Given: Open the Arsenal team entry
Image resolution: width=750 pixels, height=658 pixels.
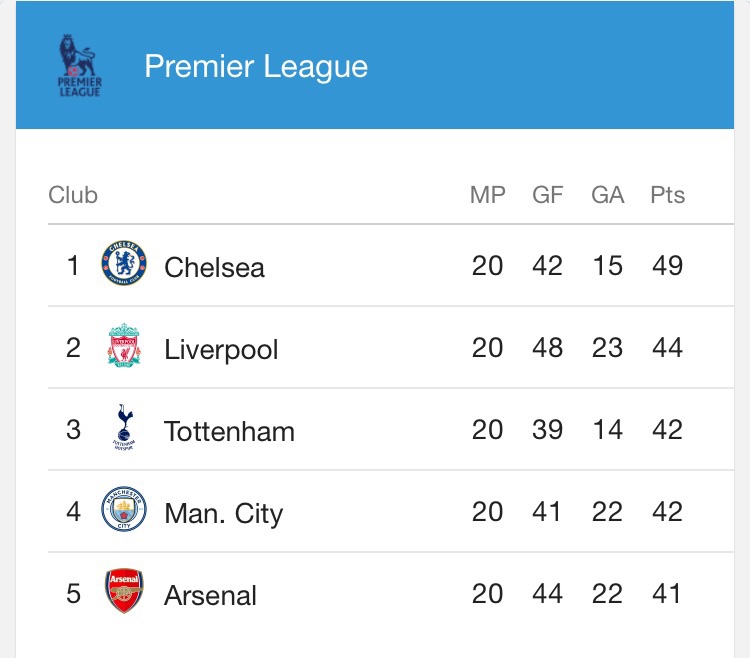Looking at the screenshot, I should (210, 596).
